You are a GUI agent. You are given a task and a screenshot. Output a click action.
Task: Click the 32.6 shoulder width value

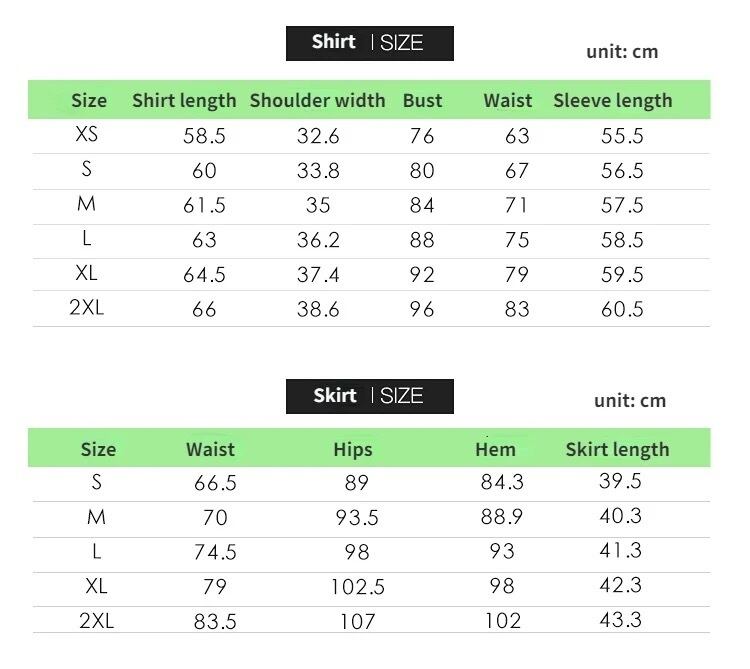tap(318, 137)
